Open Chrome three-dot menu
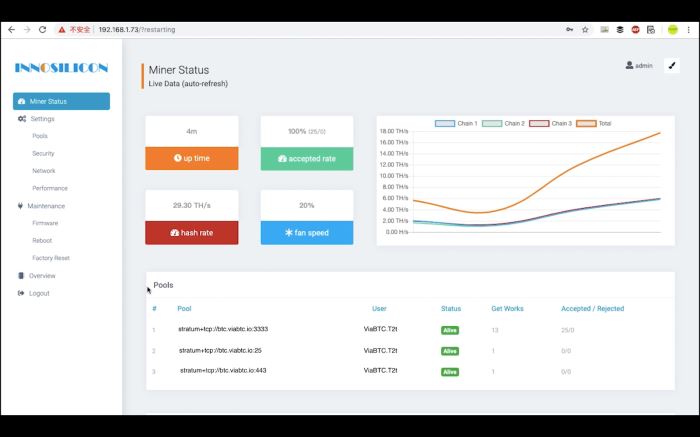Screen dimensions: 700x437 coord(688,29)
